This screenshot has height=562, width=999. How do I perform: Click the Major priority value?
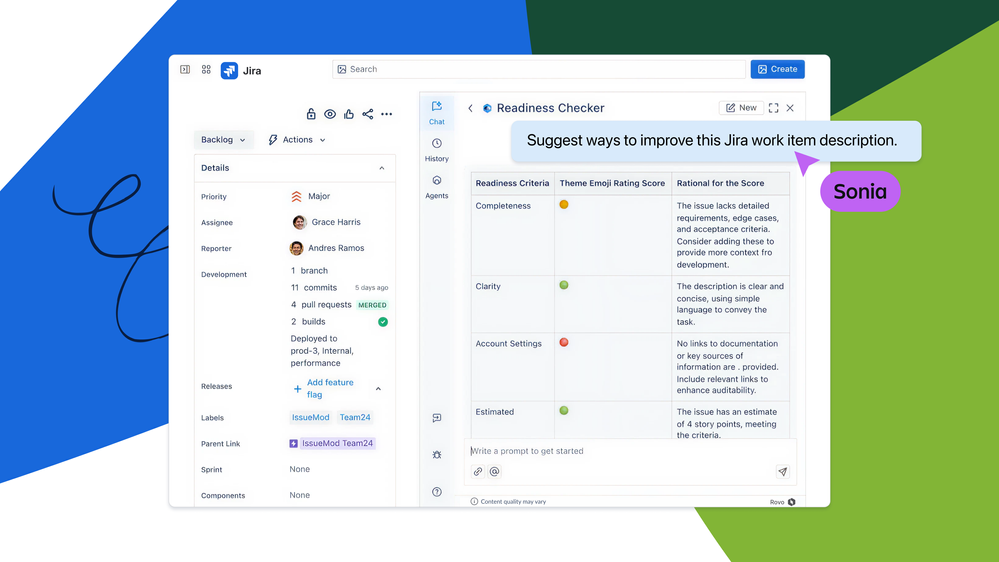click(319, 196)
